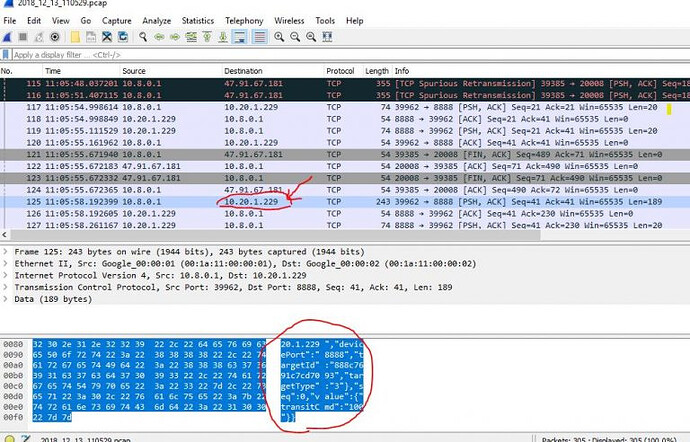690x442 pixels.
Task: Toggle auto-scroll during live capture
Action: click(x=239, y=37)
